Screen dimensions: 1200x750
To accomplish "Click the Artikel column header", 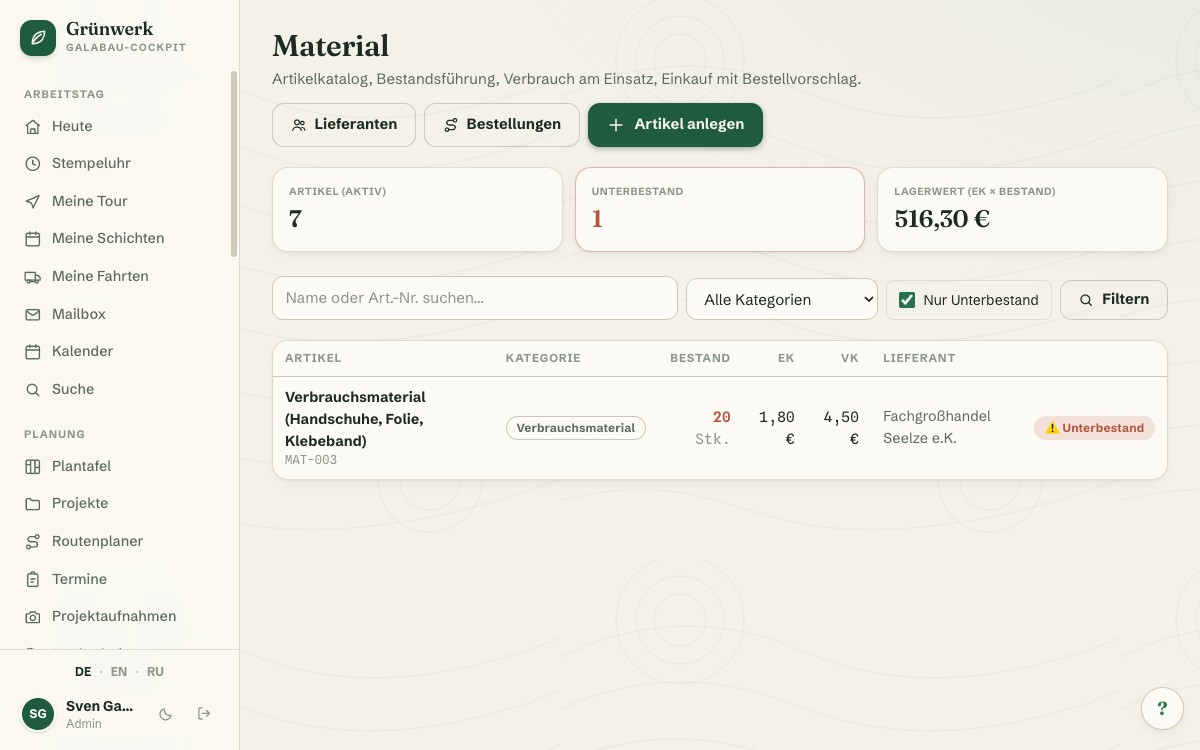I will tap(313, 358).
